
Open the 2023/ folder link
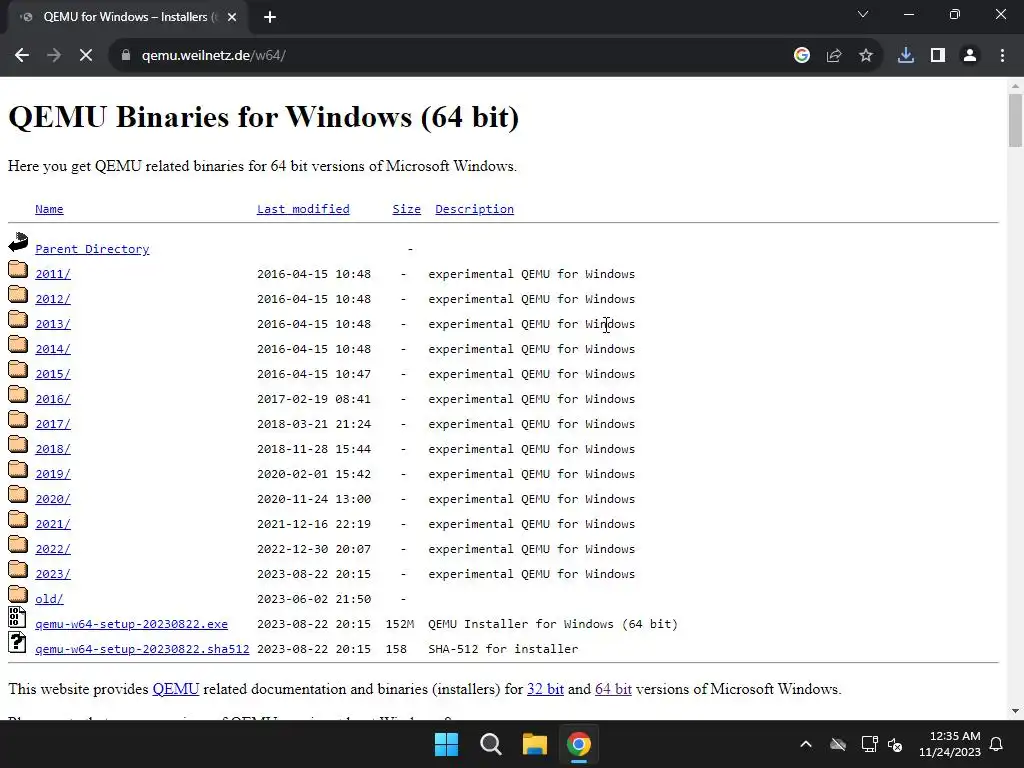53,574
